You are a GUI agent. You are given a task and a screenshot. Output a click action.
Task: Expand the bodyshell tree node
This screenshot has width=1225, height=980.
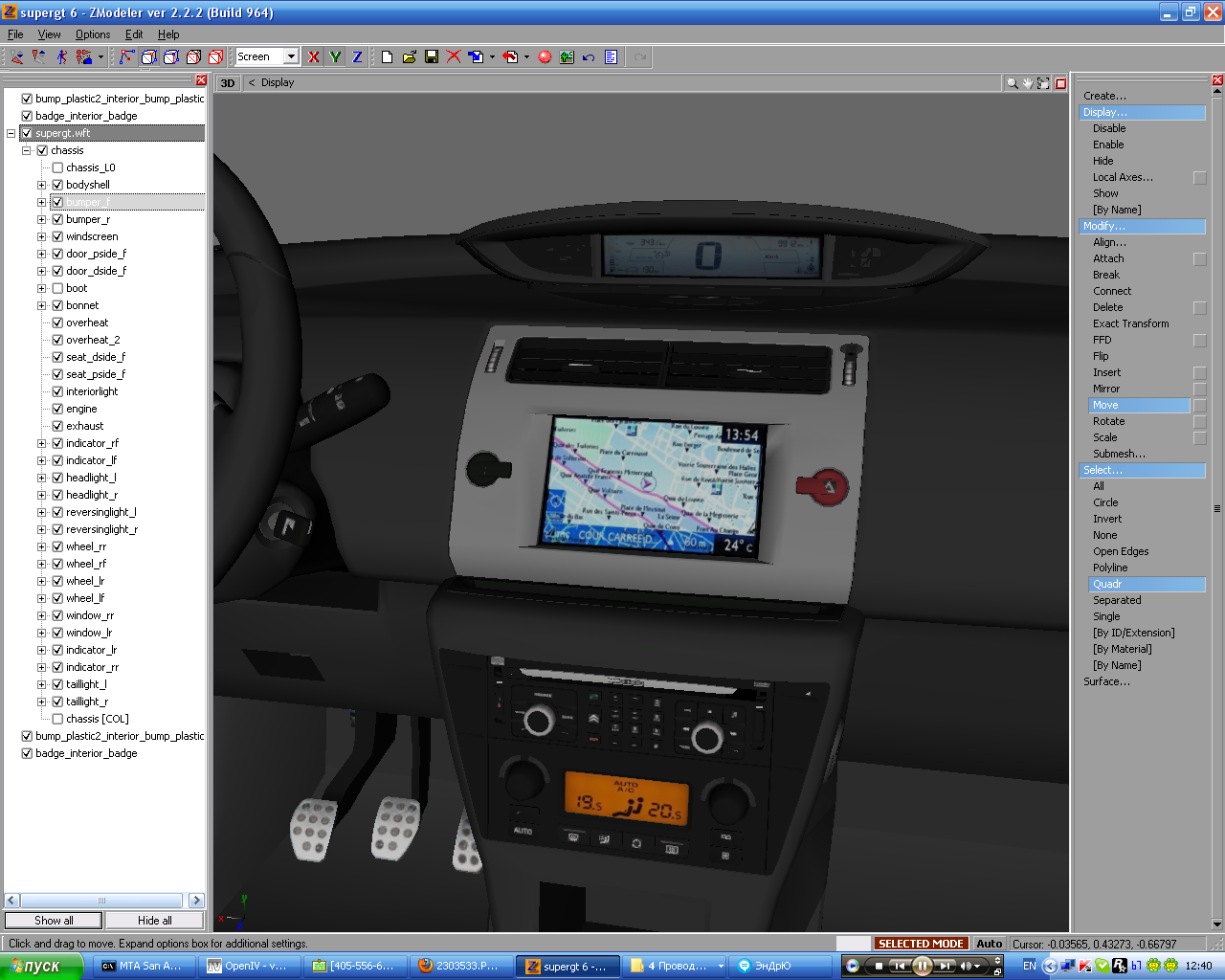click(42, 185)
